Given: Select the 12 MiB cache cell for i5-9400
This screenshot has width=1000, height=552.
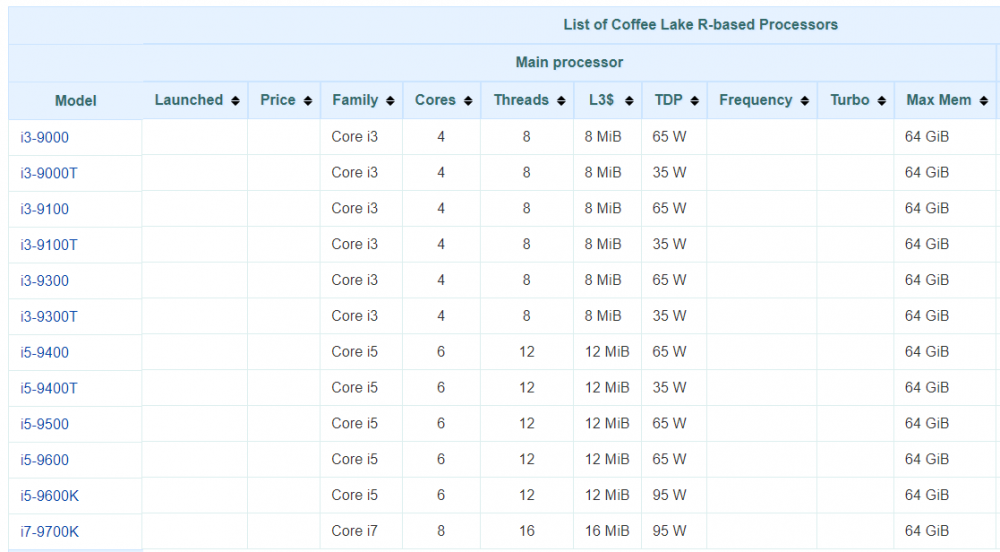Looking at the screenshot, I should [x=608, y=352].
